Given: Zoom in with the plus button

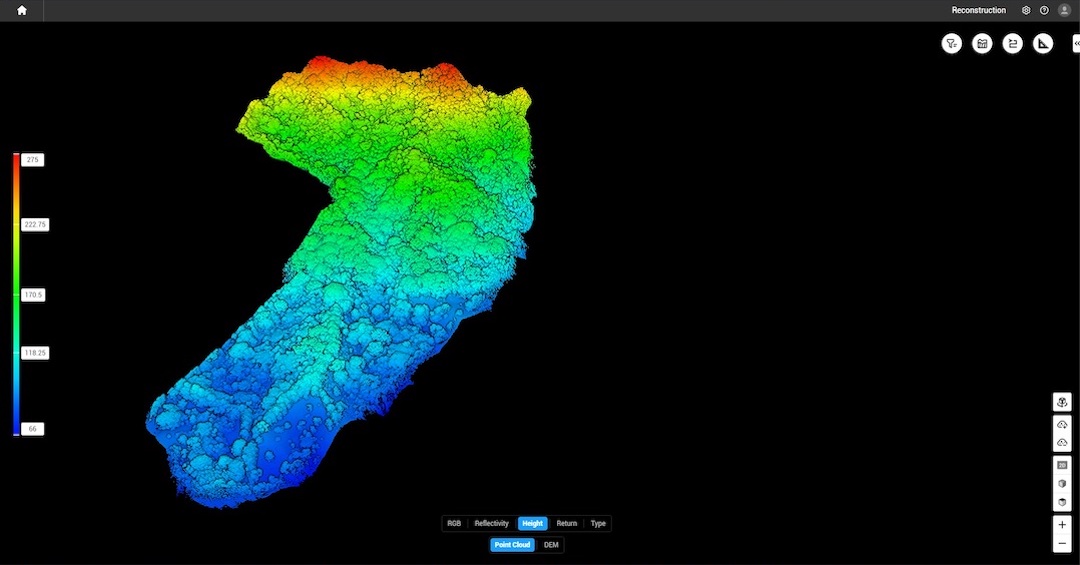Looking at the screenshot, I should (x=1062, y=525).
